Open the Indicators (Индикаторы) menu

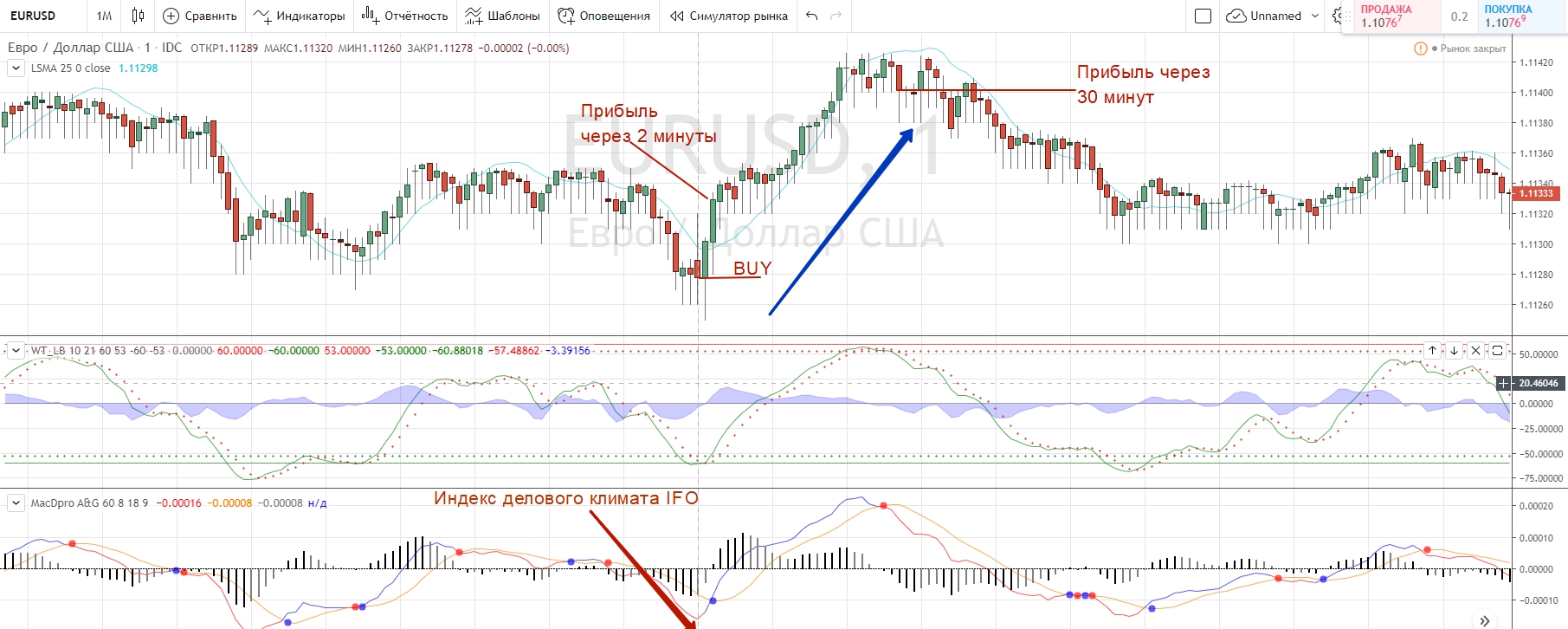click(x=300, y=16)
